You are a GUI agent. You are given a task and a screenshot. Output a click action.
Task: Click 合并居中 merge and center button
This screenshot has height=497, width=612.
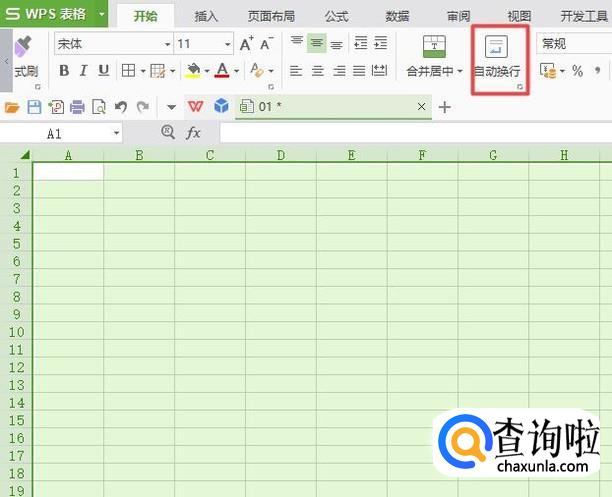click(x=430, y=56)
